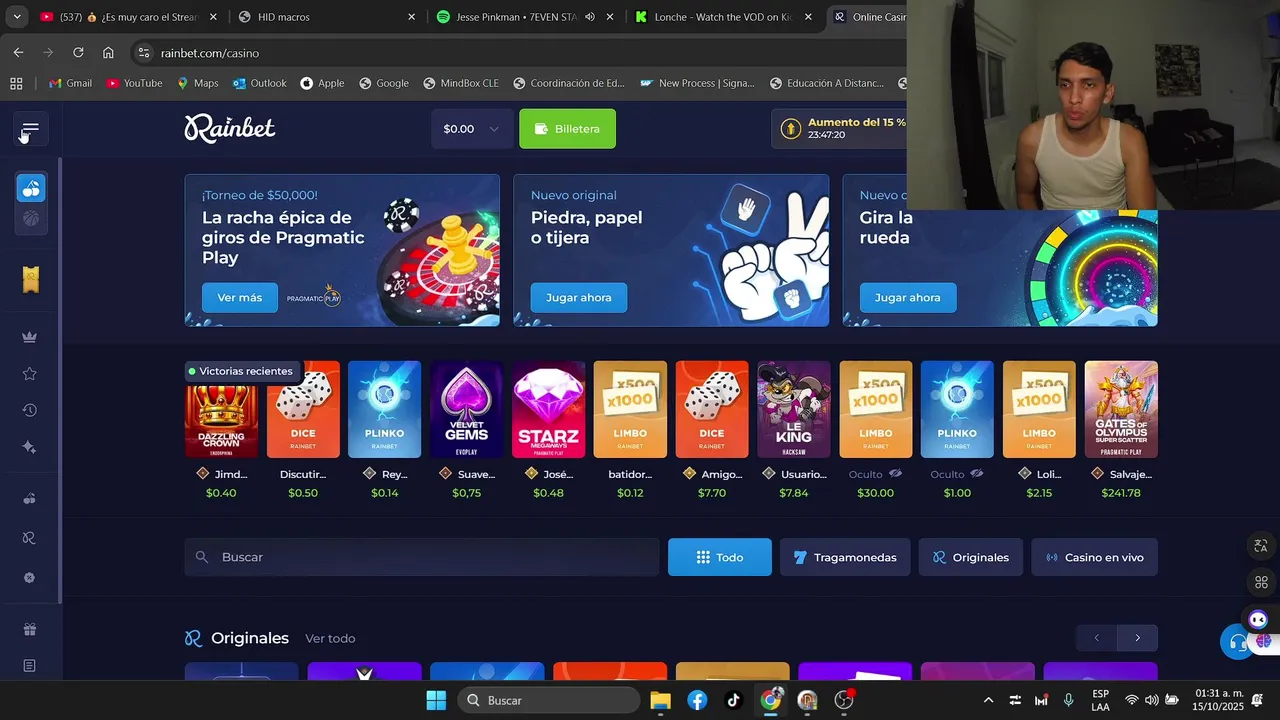1280x720 pixels.
Task: Click Jugar ahora on Piedra, papel banner
Action: click(x=579, y=298)
